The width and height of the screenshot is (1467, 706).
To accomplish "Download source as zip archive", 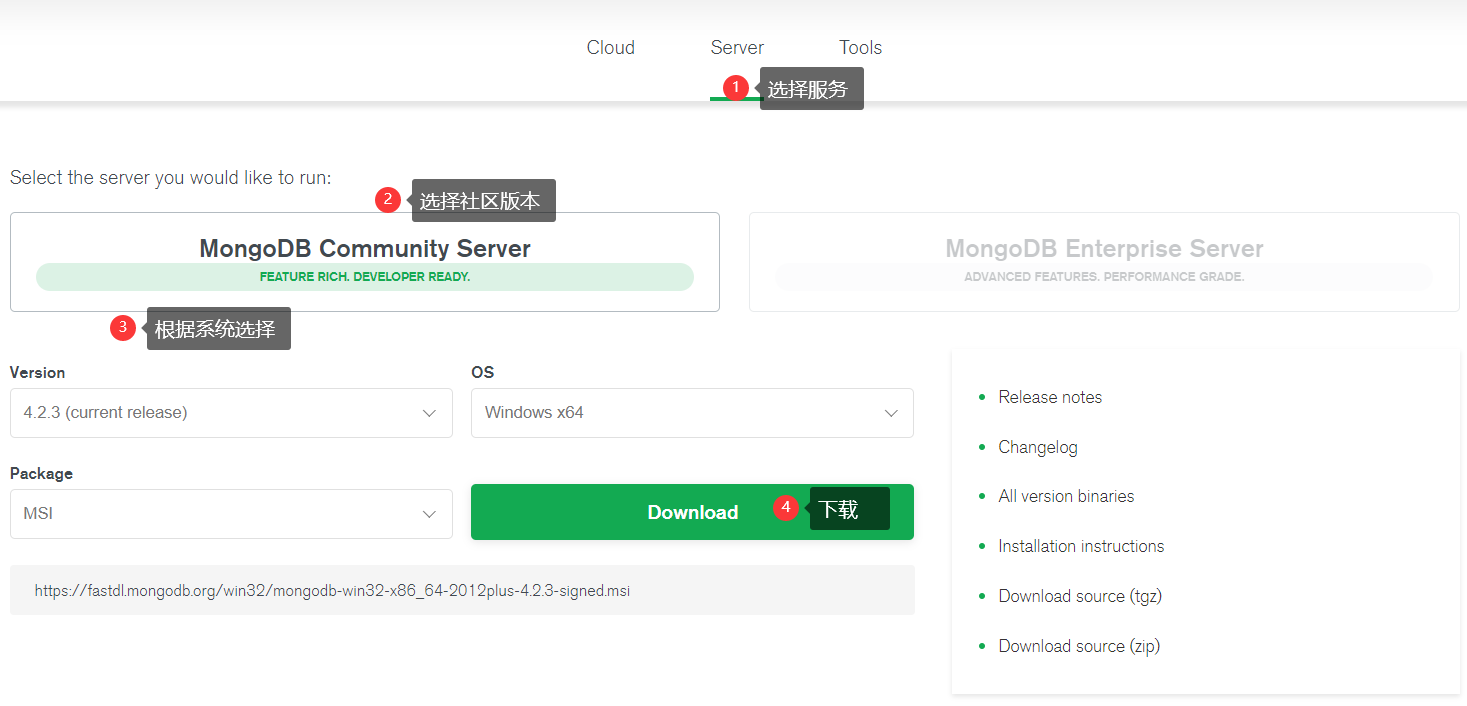I will (1079, 646).
